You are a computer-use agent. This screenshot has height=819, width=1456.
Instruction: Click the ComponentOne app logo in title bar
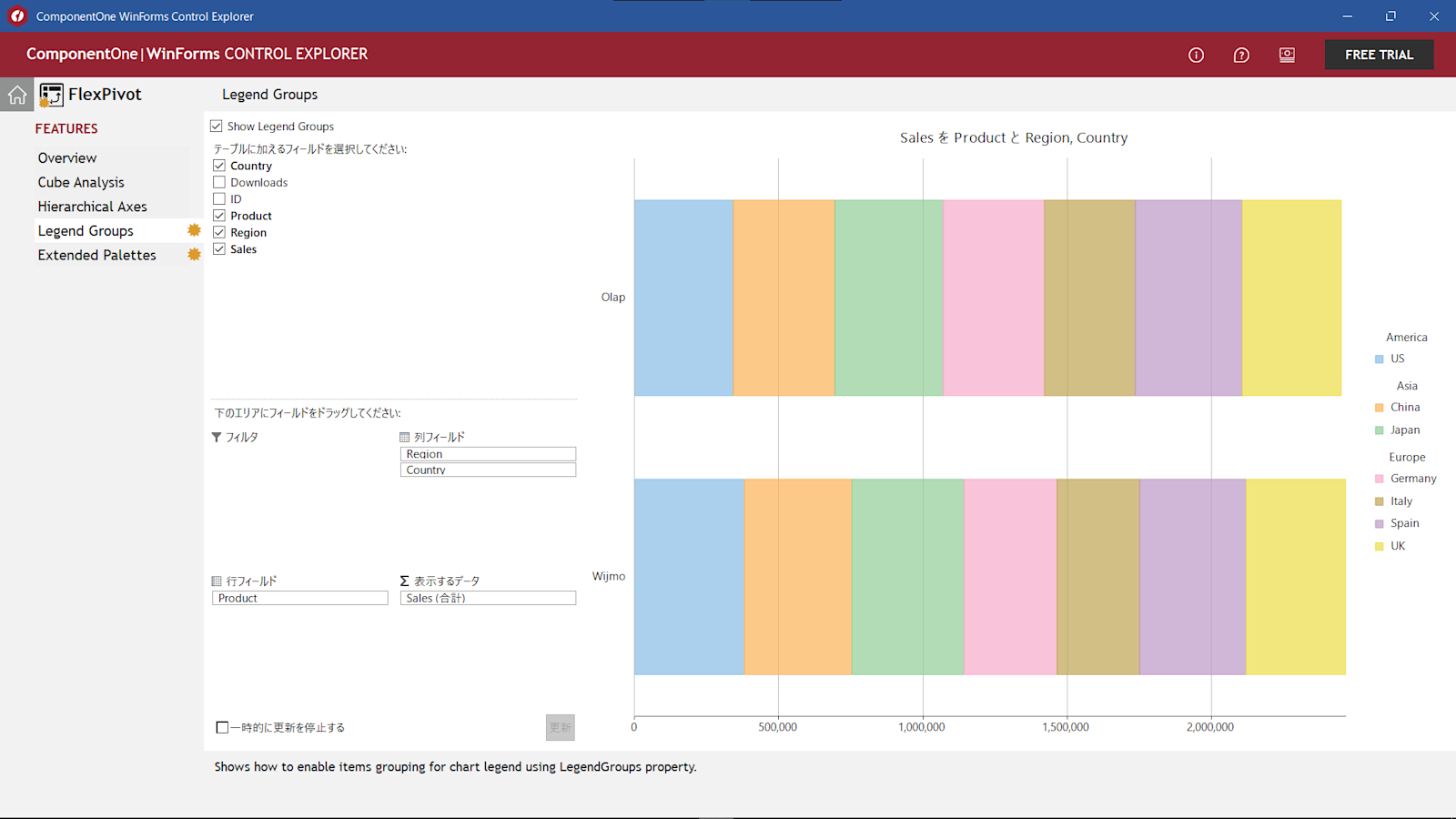[x=17, y=15]
